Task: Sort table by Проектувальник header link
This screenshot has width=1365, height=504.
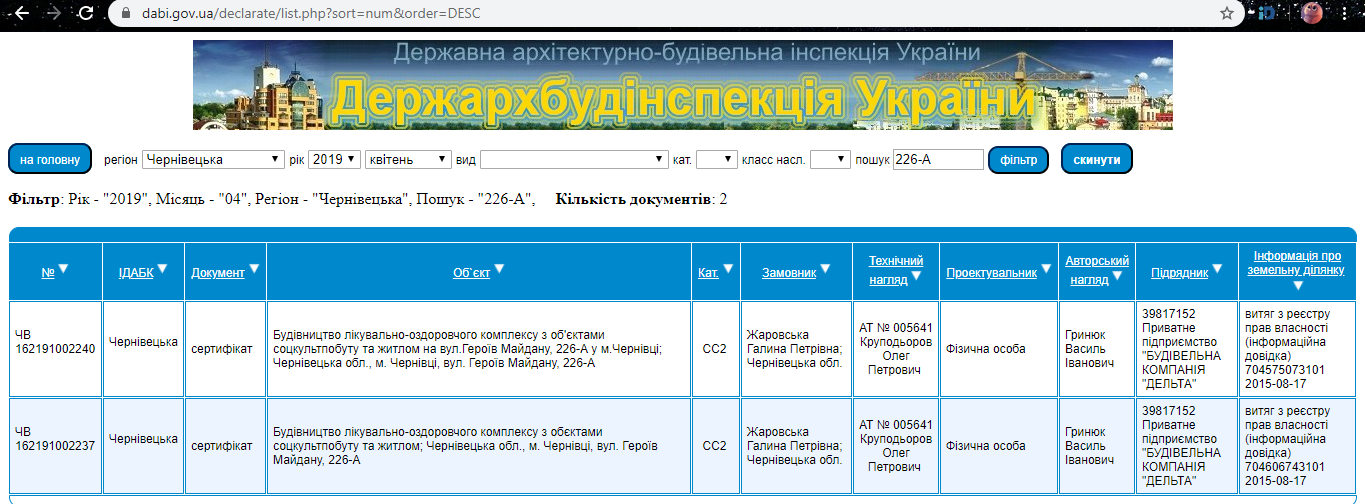Action: point(991,272)
